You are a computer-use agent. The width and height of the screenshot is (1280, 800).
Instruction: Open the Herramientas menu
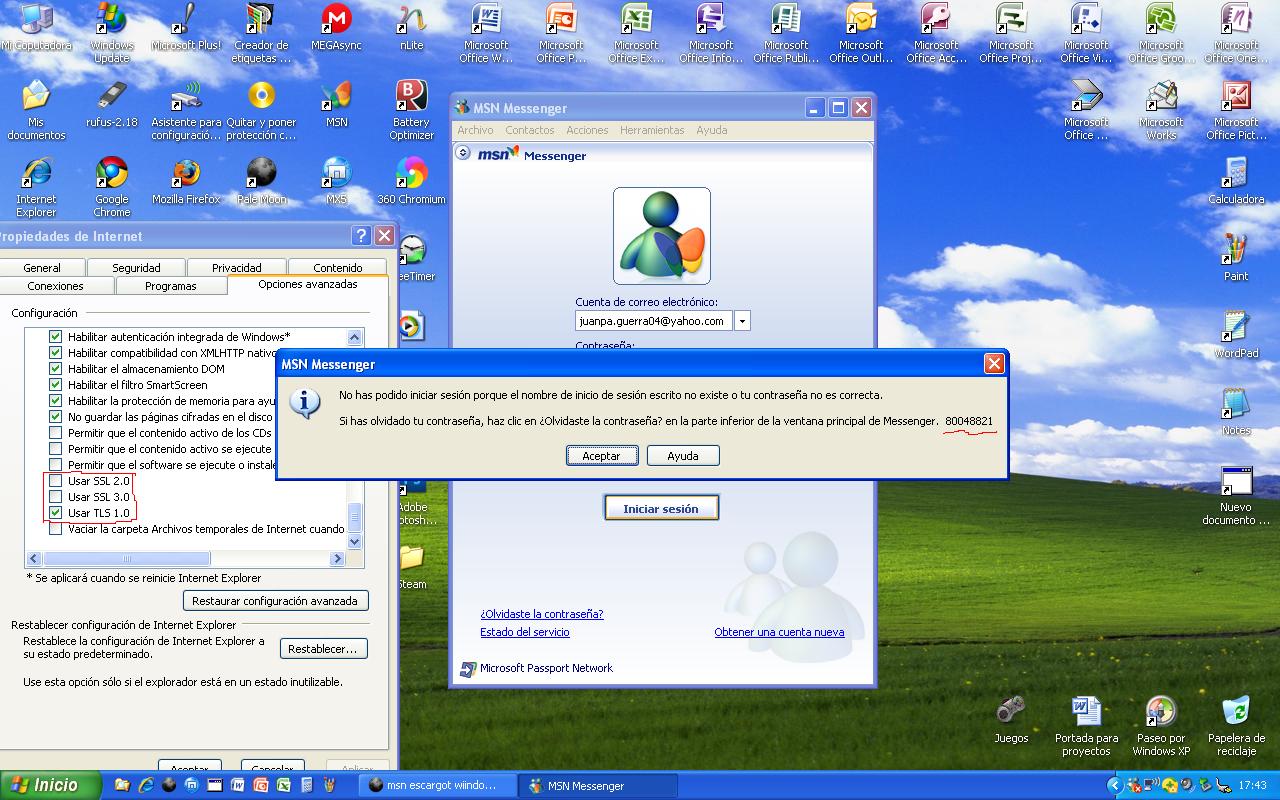click(x=652, y=130)
